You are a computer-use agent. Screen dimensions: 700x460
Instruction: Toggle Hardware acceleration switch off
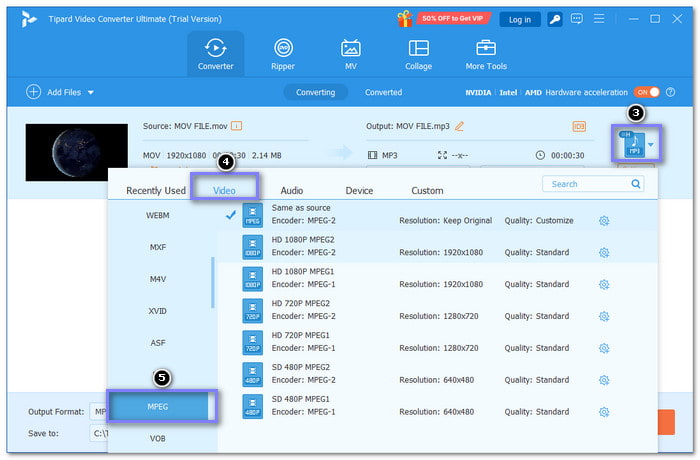[646, 92]
